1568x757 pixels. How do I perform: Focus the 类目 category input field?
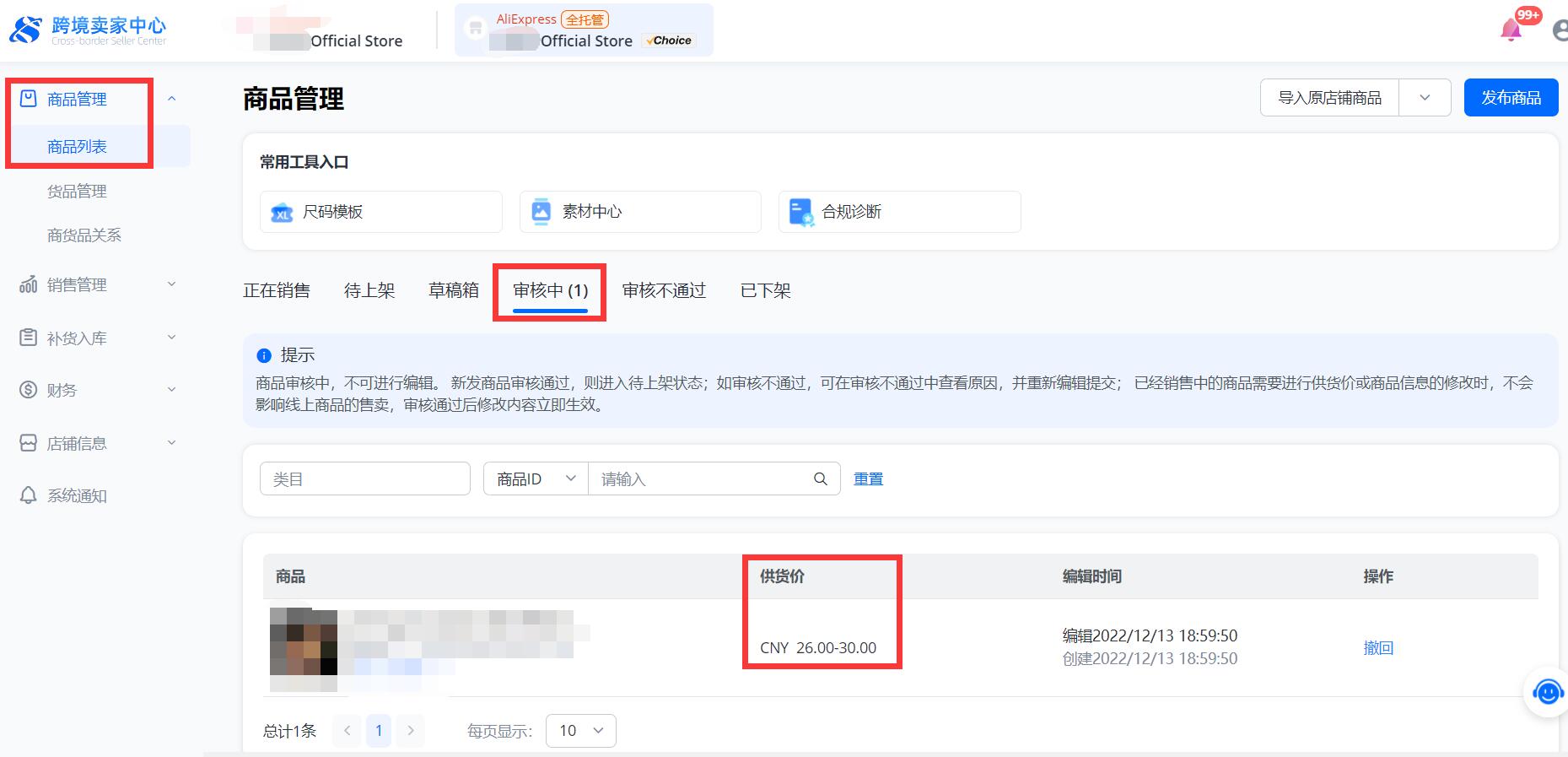click(365, 479)
